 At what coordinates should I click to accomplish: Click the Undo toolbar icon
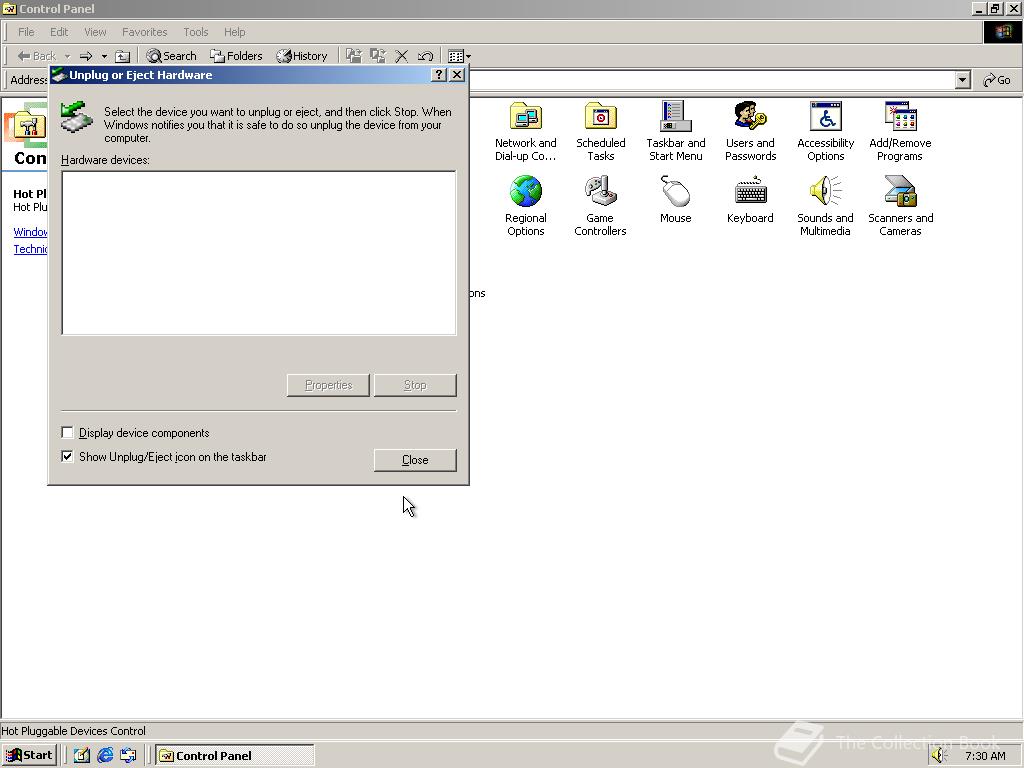425,56
